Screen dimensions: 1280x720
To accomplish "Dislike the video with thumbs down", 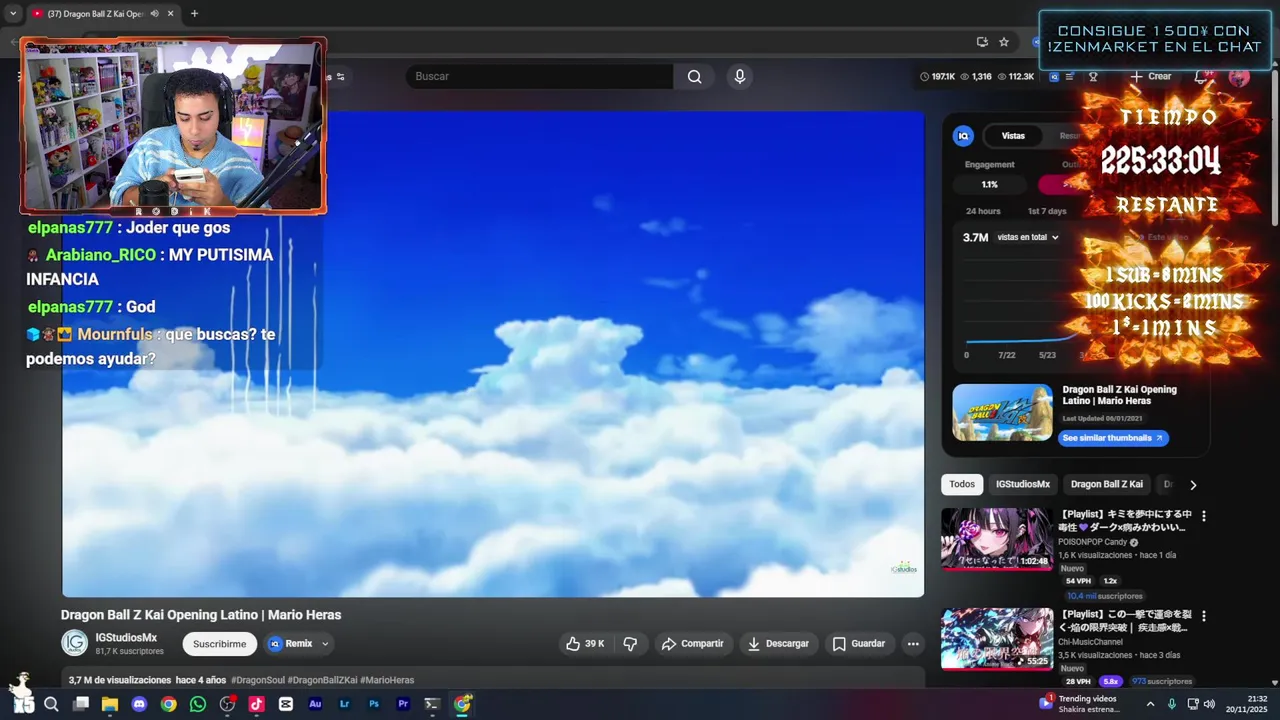I will 630,644.
